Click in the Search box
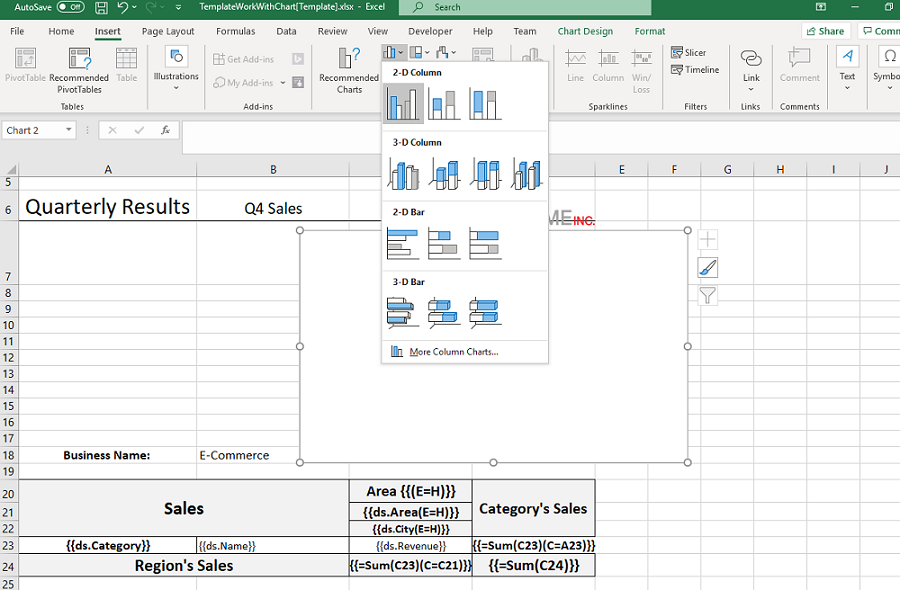 click(525, 7)
